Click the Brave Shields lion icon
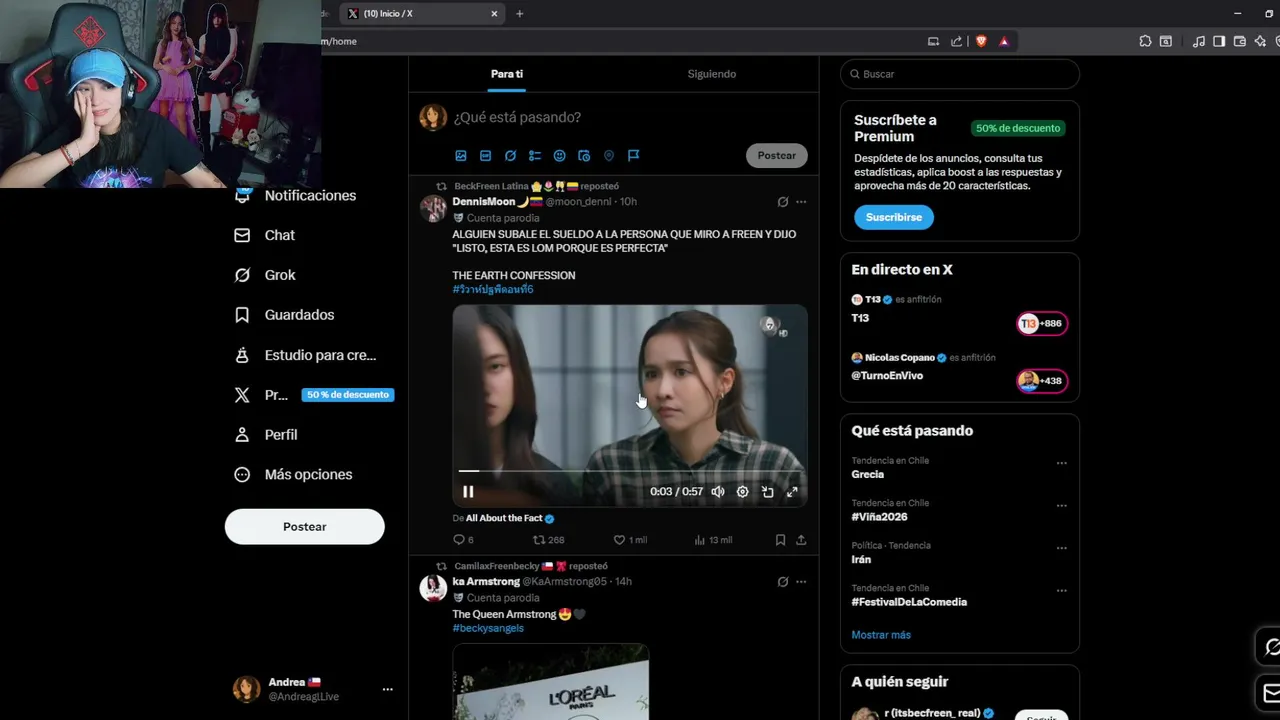Screen dimensions: 1280x720 point(981,41)
